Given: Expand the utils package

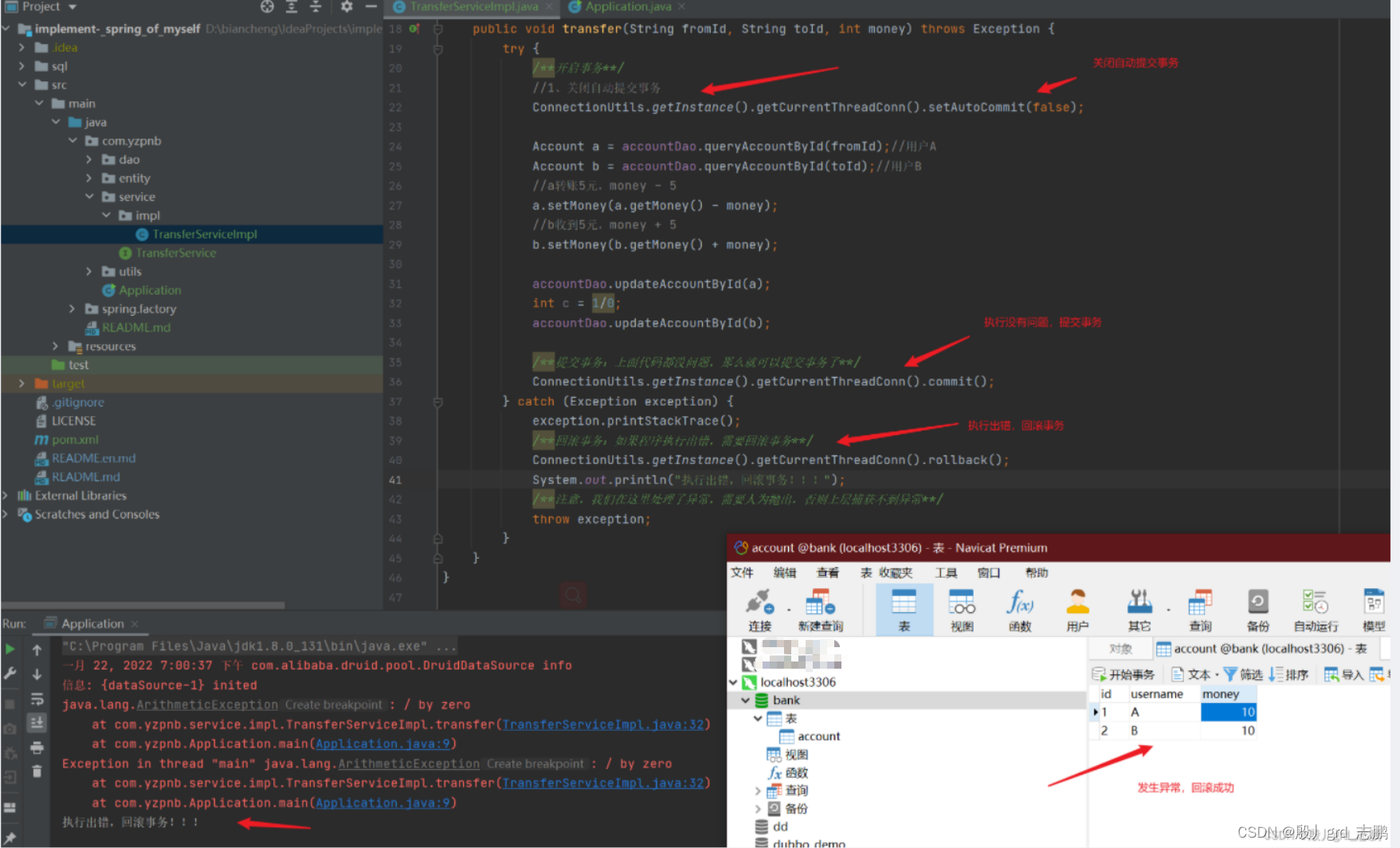Looking at the screenshot, I should pos(89,271).
